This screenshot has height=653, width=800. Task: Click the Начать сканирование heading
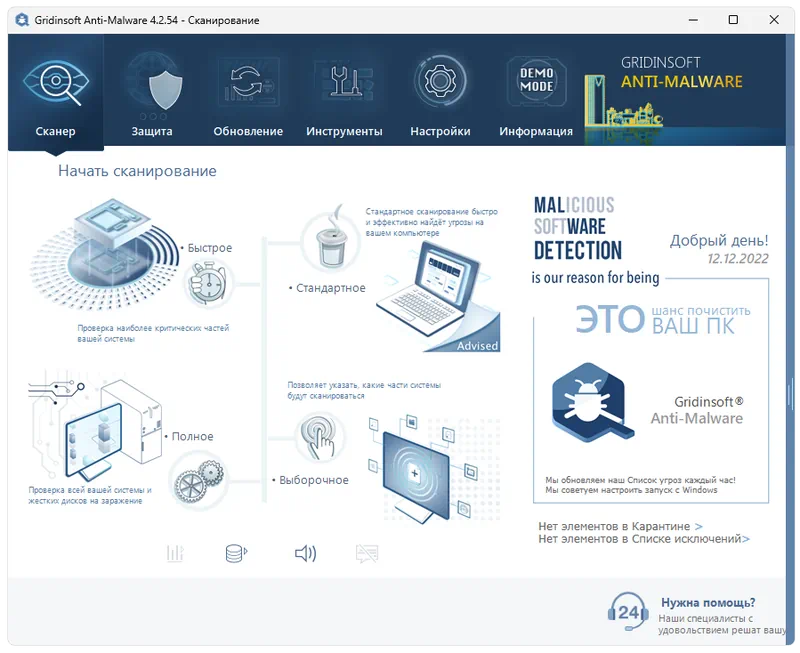137,171
